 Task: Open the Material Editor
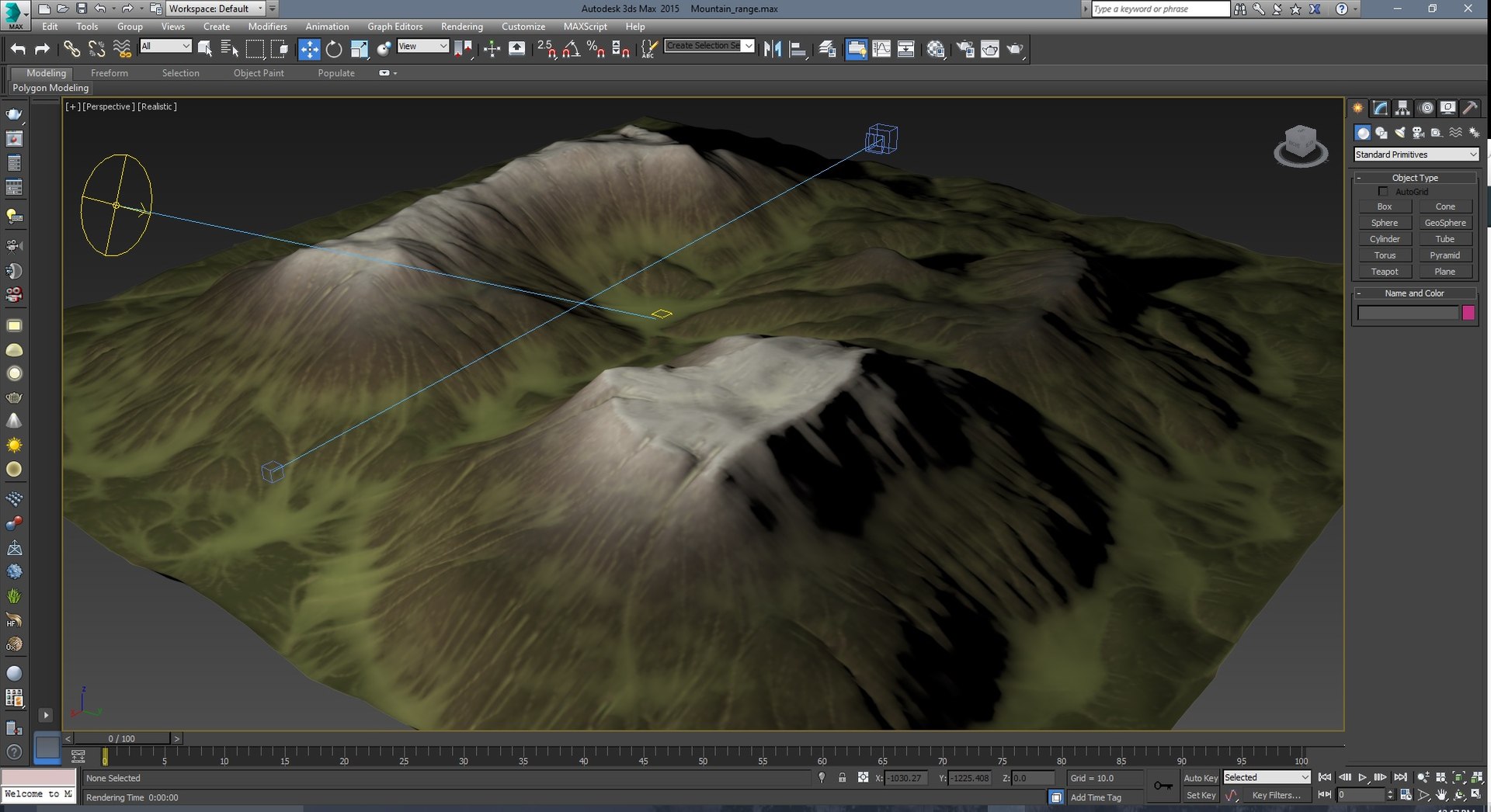point(936,49)
